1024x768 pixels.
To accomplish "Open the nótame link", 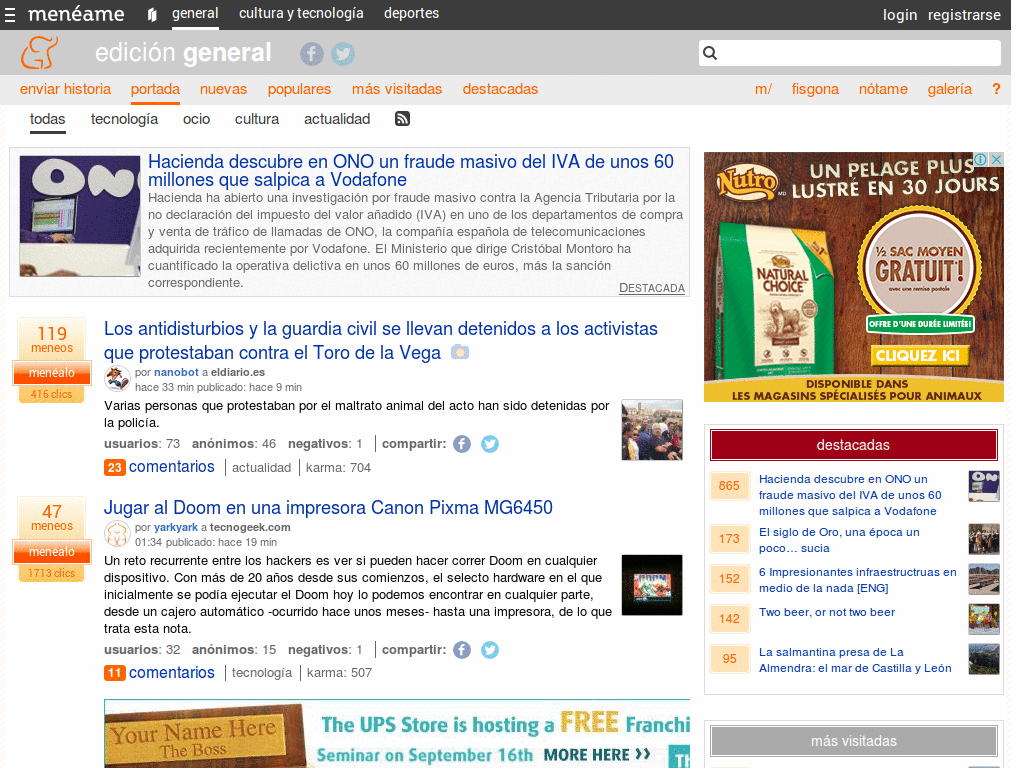I will 883,89.
